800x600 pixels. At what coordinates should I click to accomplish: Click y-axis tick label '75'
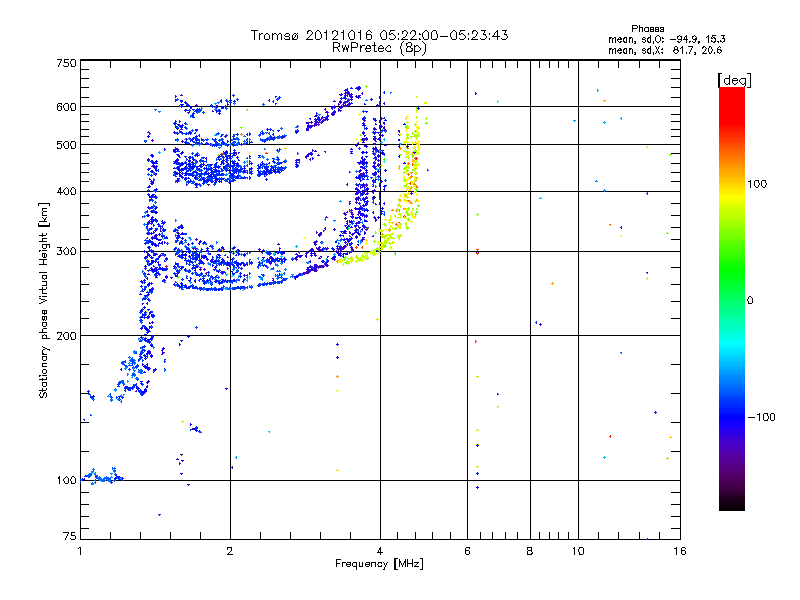[70, 536]
